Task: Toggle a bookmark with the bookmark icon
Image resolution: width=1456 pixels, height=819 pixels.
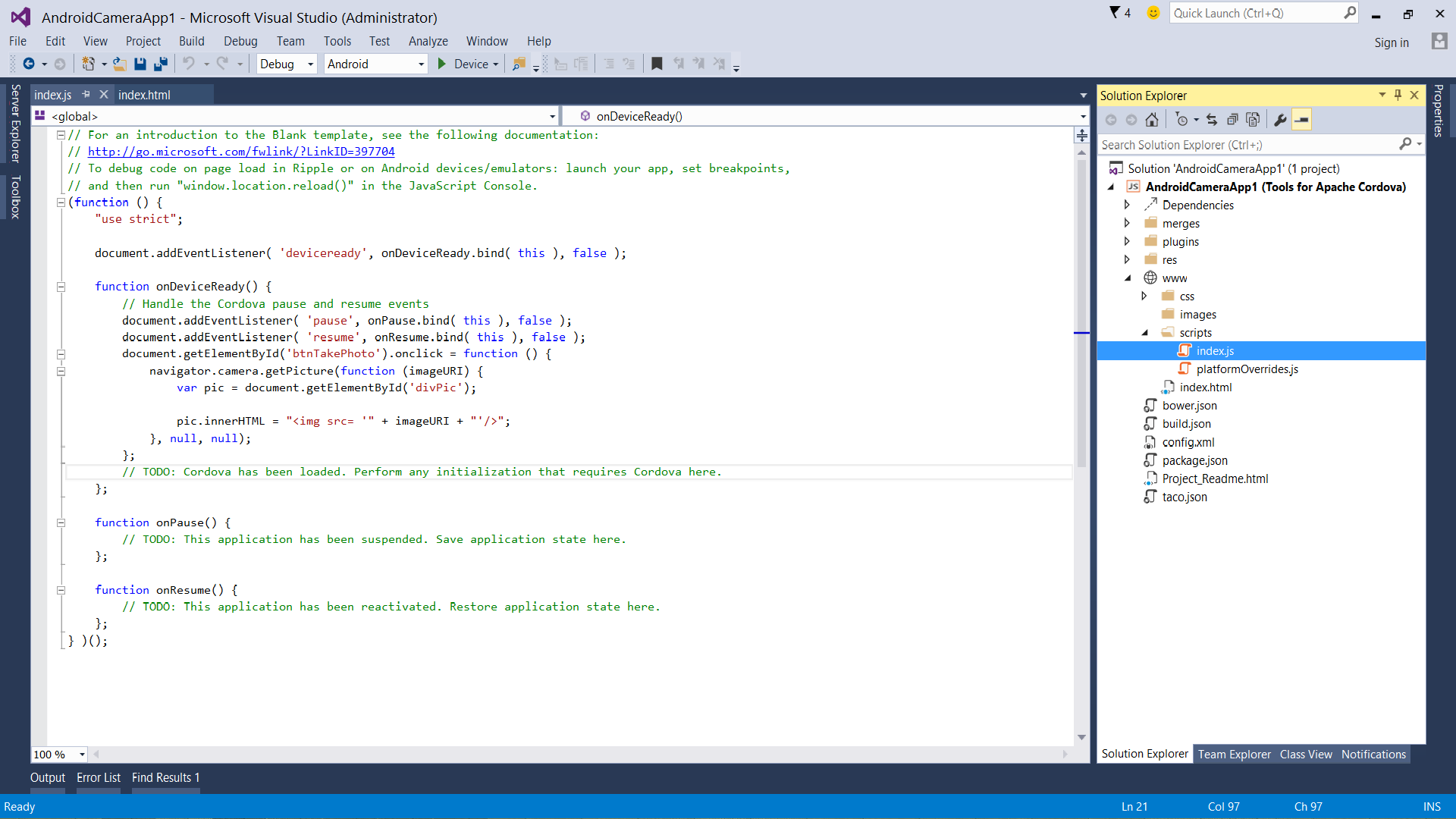Action: pyautogui.click(x=657, y=64)
